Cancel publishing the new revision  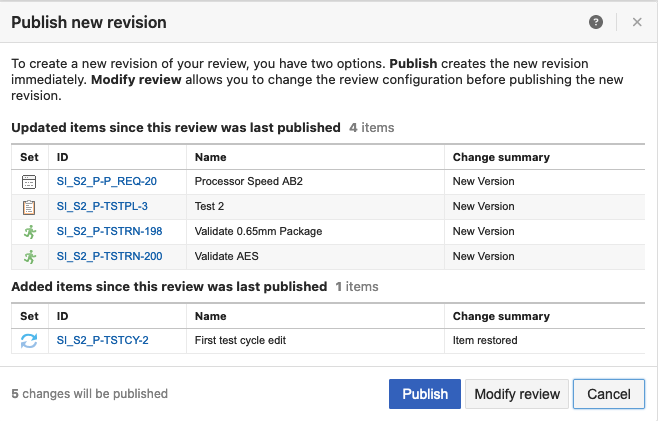coord(608,394)
